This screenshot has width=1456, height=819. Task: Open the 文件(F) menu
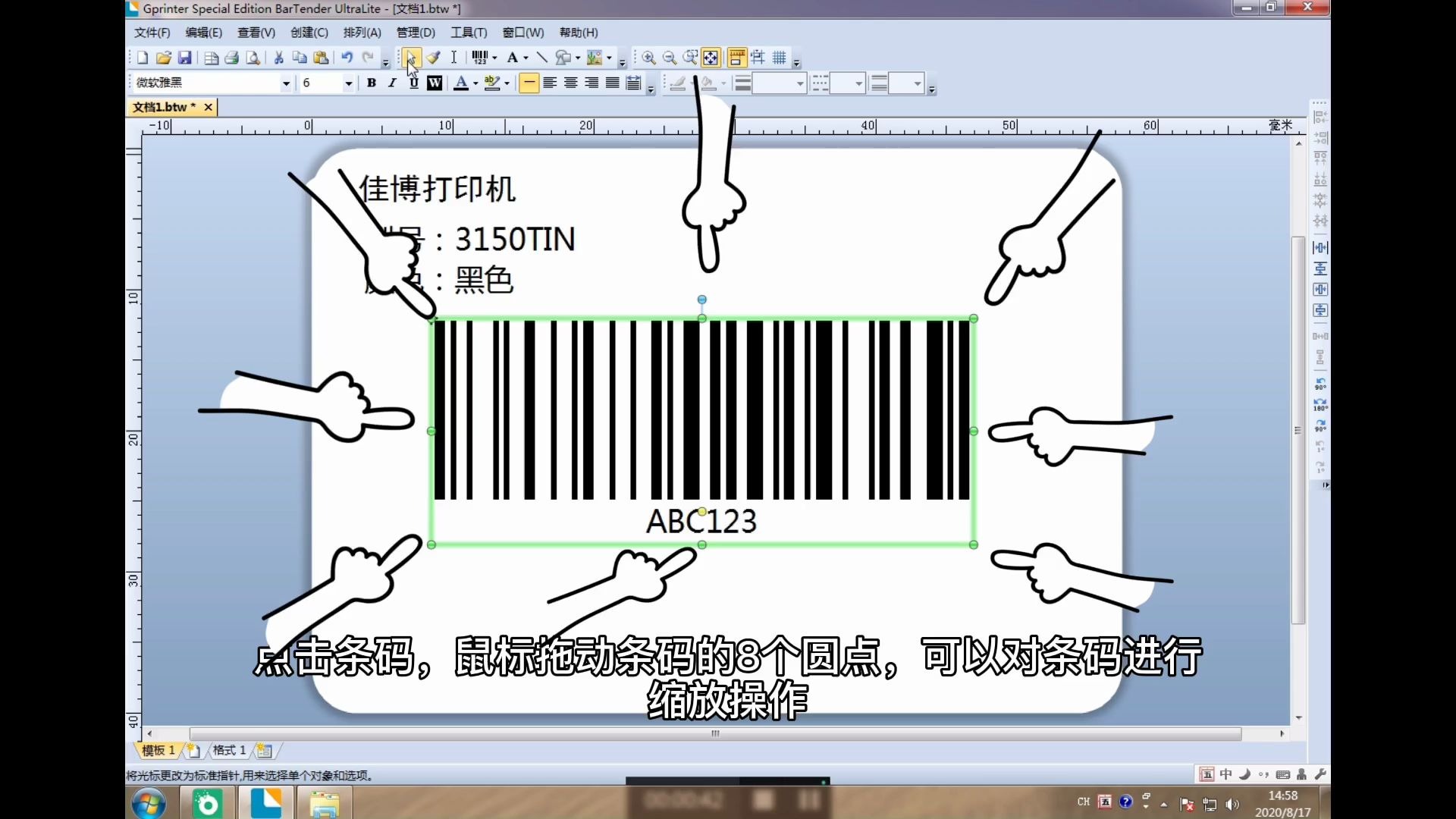click(152, 33)
